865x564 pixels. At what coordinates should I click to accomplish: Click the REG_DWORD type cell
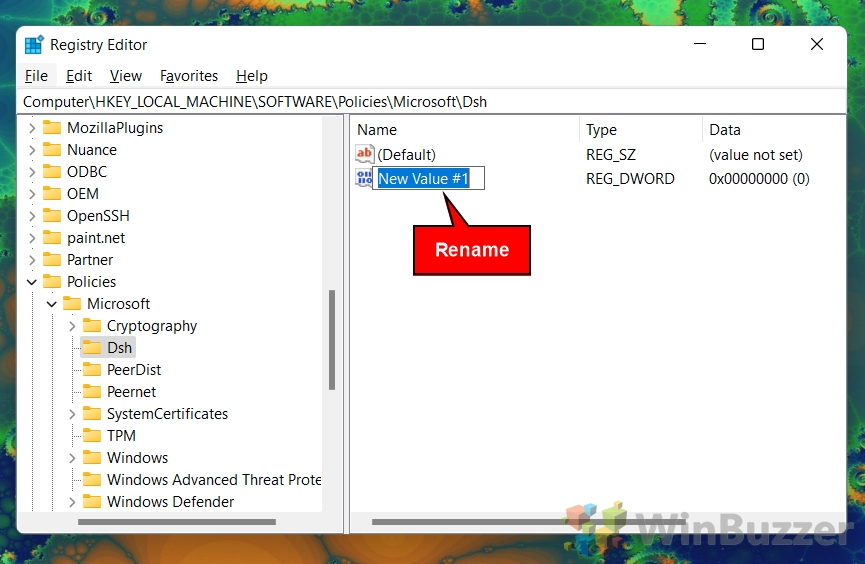630,179
